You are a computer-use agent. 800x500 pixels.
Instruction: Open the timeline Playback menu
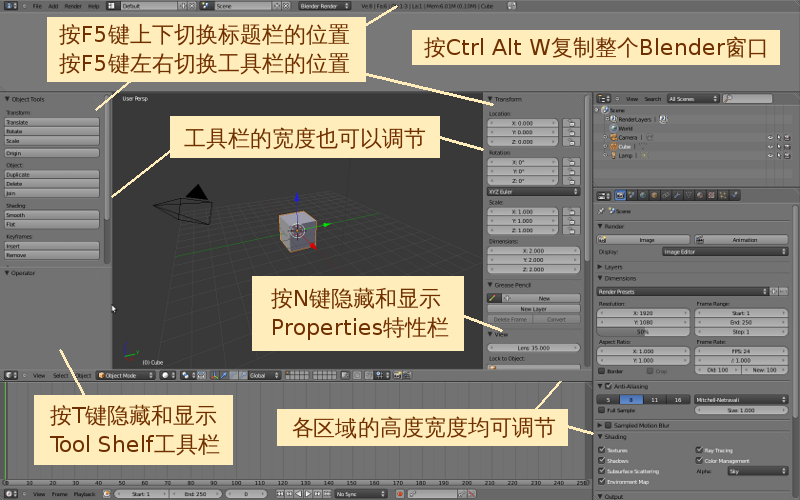coord(85,494)
